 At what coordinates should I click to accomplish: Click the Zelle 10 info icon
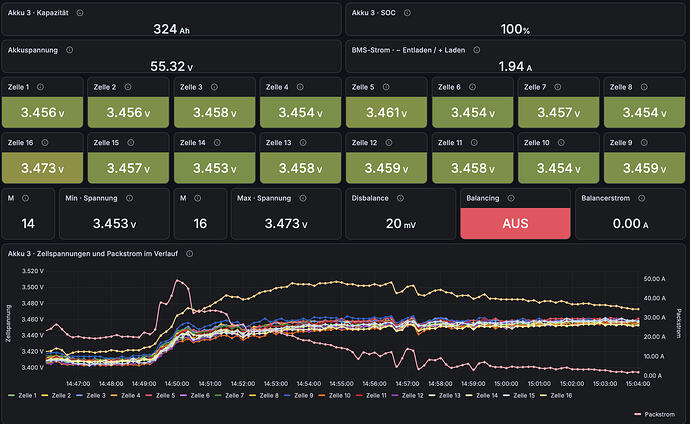[x=561, y=143]
